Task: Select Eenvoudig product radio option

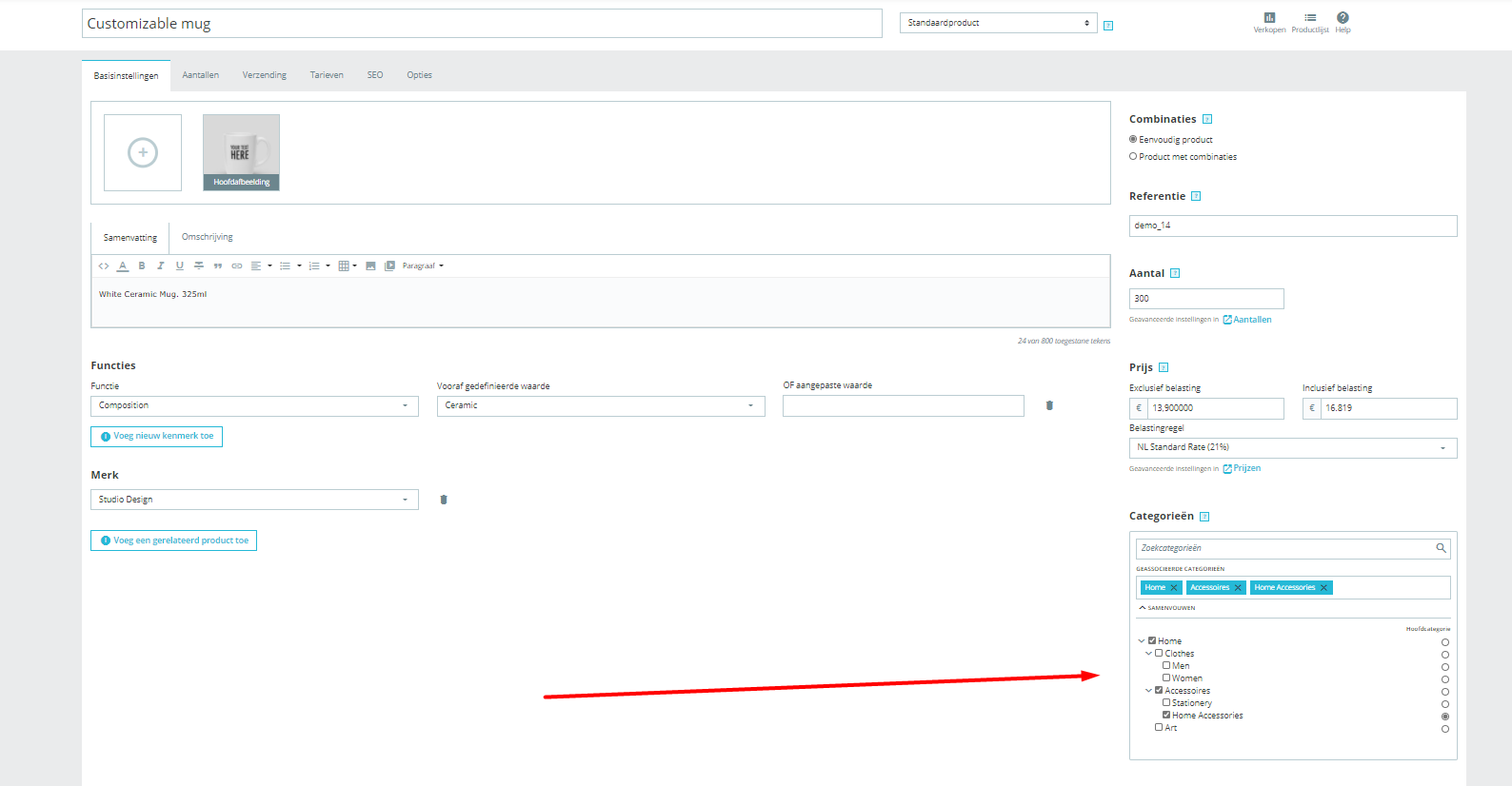Action: tap(1133, 139)
